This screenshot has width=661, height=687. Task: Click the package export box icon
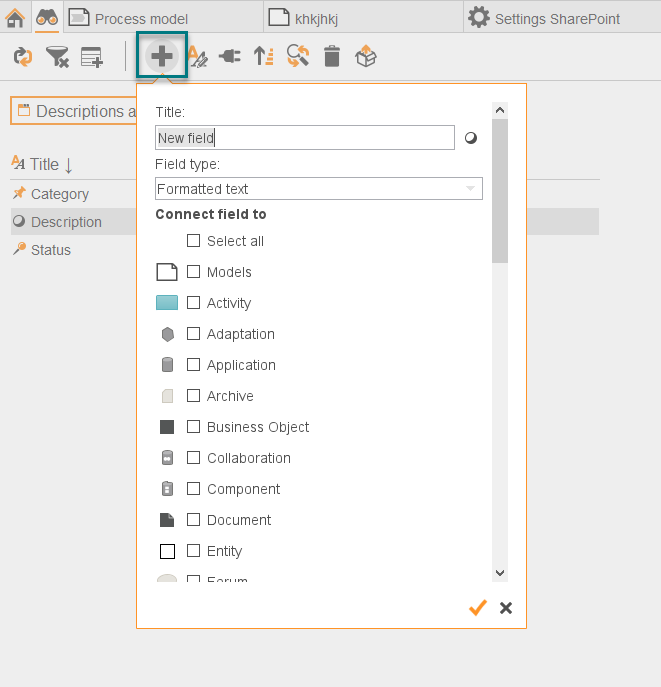point(366,56)
